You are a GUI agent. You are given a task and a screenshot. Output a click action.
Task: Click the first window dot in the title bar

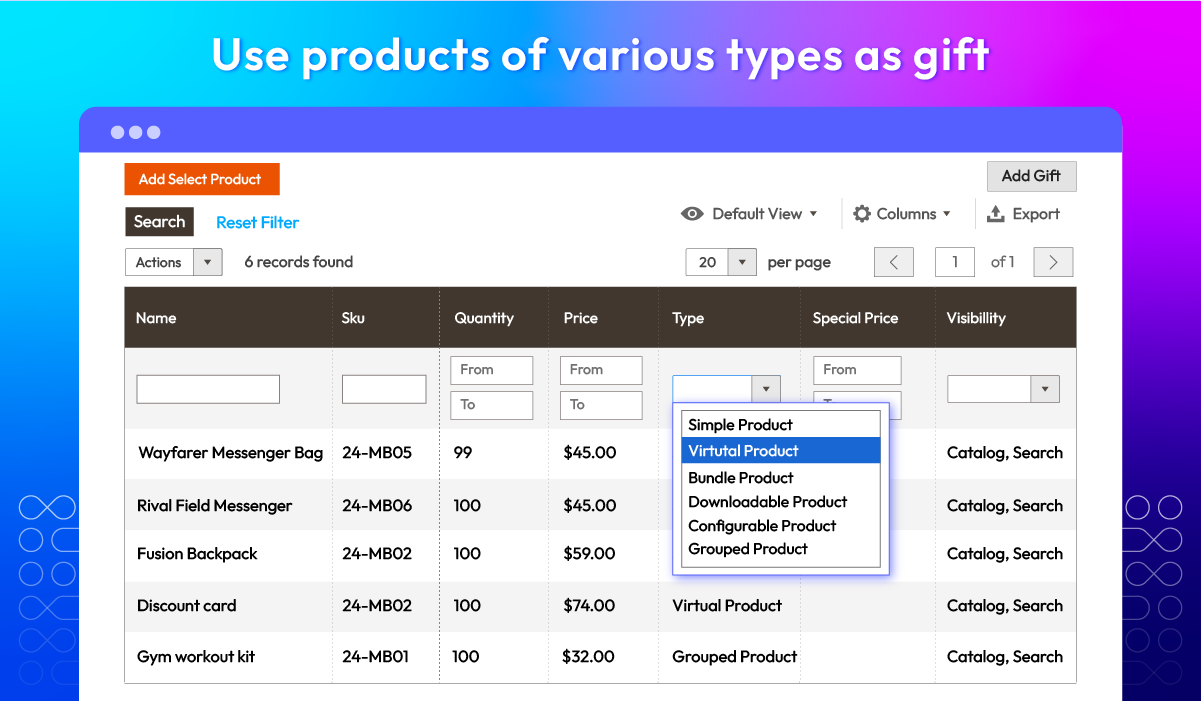(x=115, y=131)
